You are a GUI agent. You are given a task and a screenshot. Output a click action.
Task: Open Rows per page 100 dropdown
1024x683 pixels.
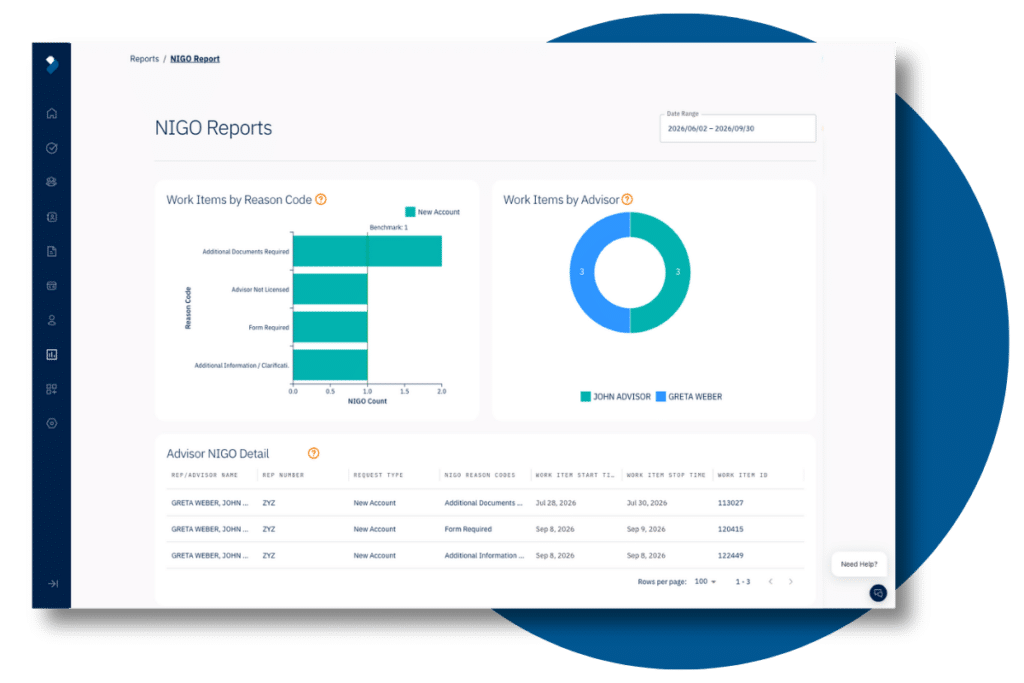point(705,581)
